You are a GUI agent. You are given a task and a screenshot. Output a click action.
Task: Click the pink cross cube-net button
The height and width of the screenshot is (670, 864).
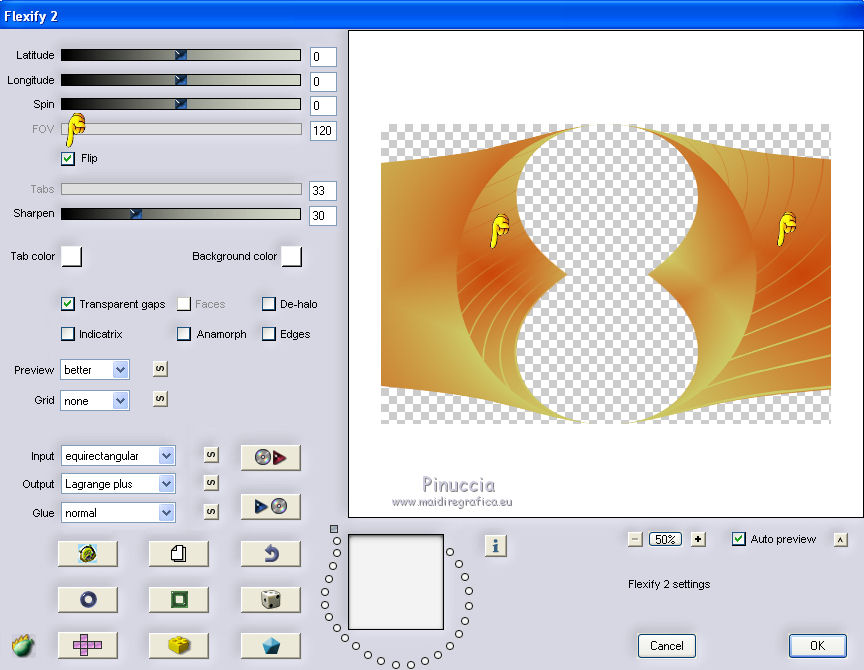pos(88,645)
